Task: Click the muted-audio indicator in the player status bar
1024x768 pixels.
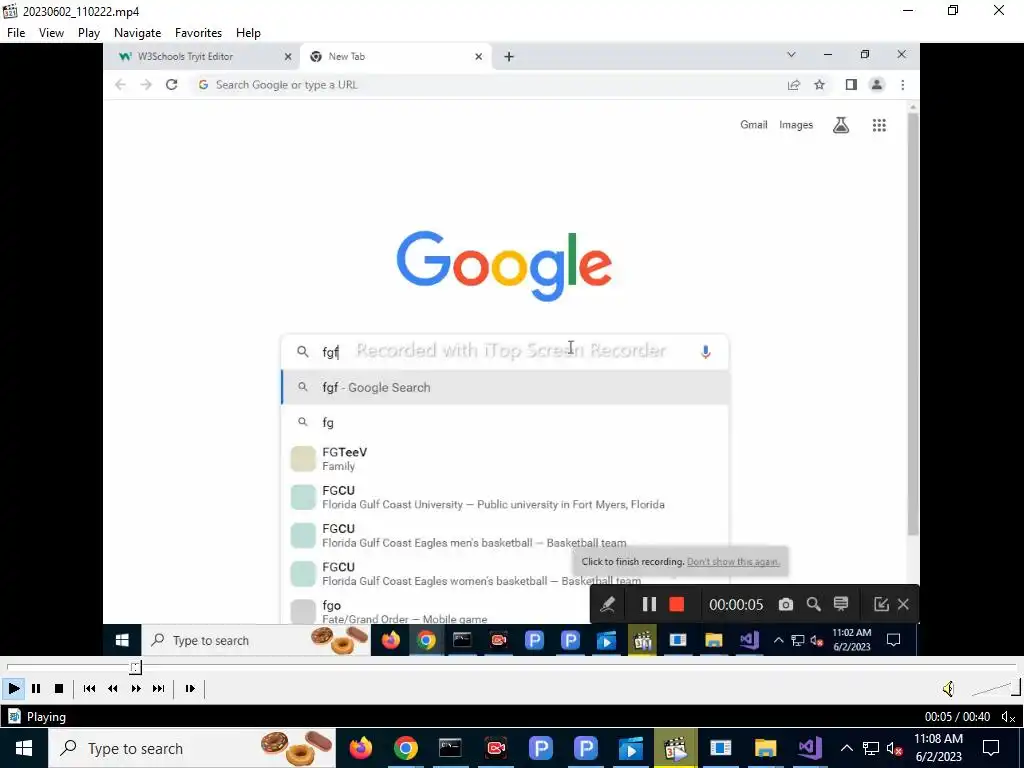Action: pos(1008,717)
